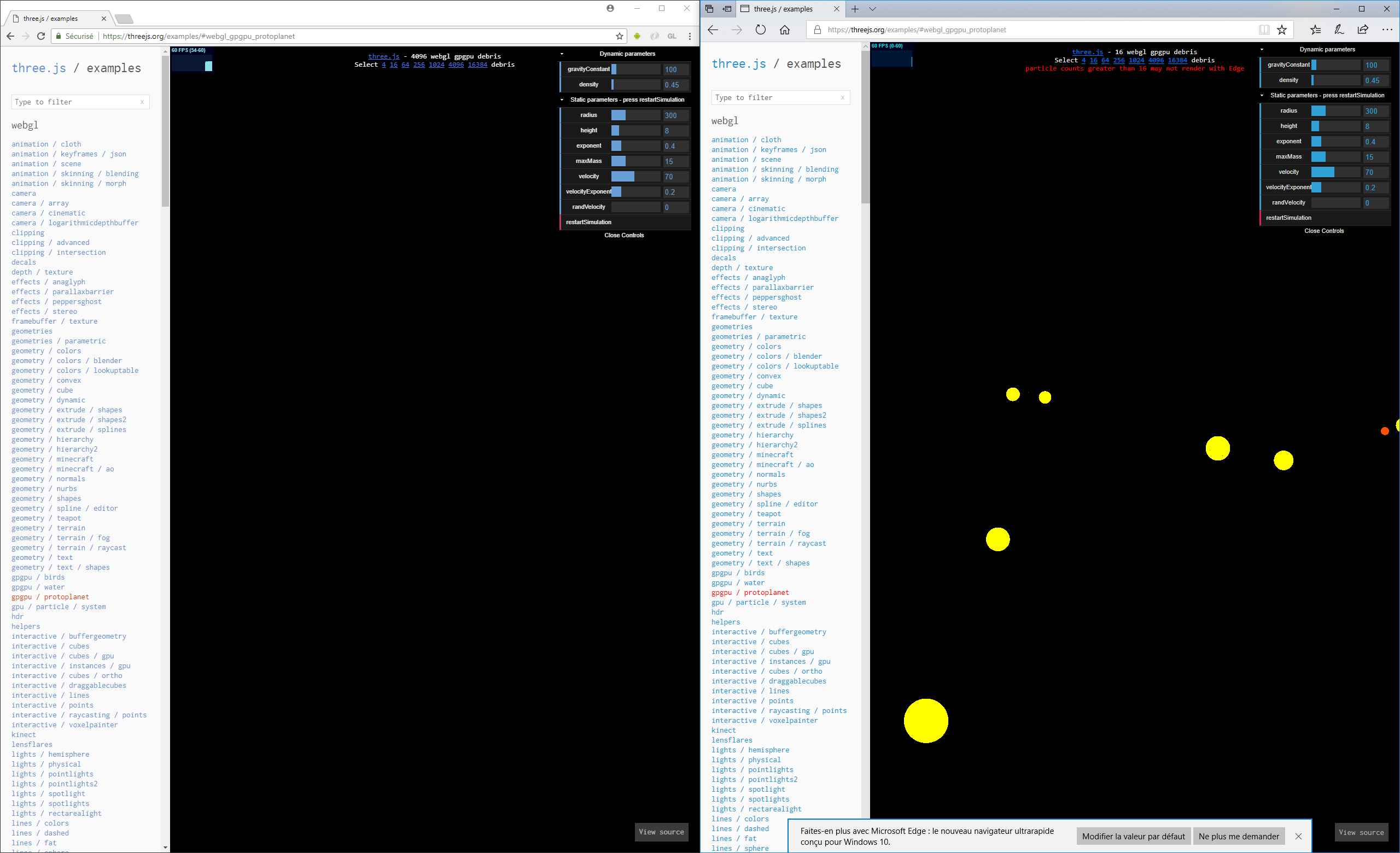Collapse the Dynamic parameters section

562,54
